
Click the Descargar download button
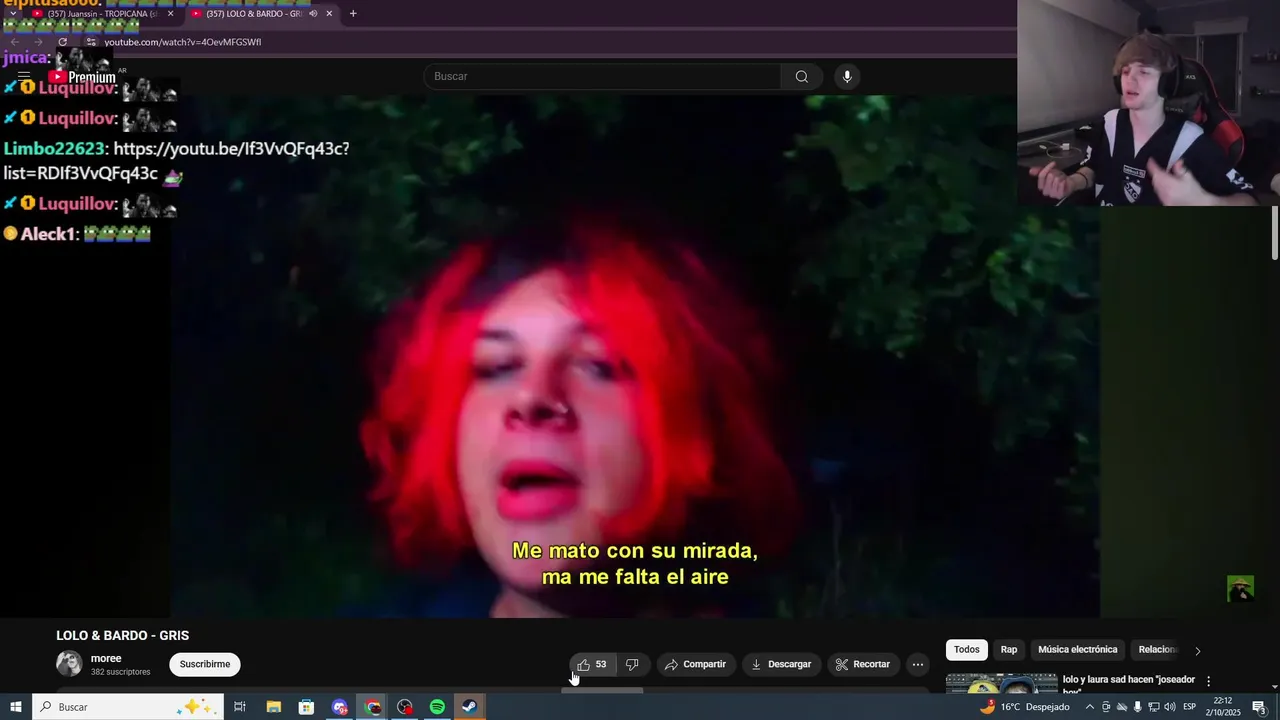tap(781, 664)
